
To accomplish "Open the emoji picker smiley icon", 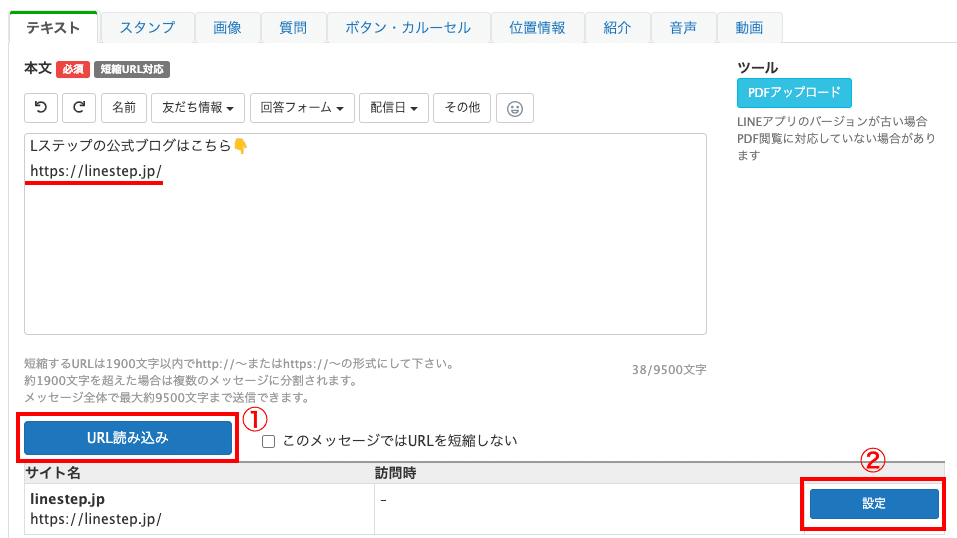I will tap(515, 108).
